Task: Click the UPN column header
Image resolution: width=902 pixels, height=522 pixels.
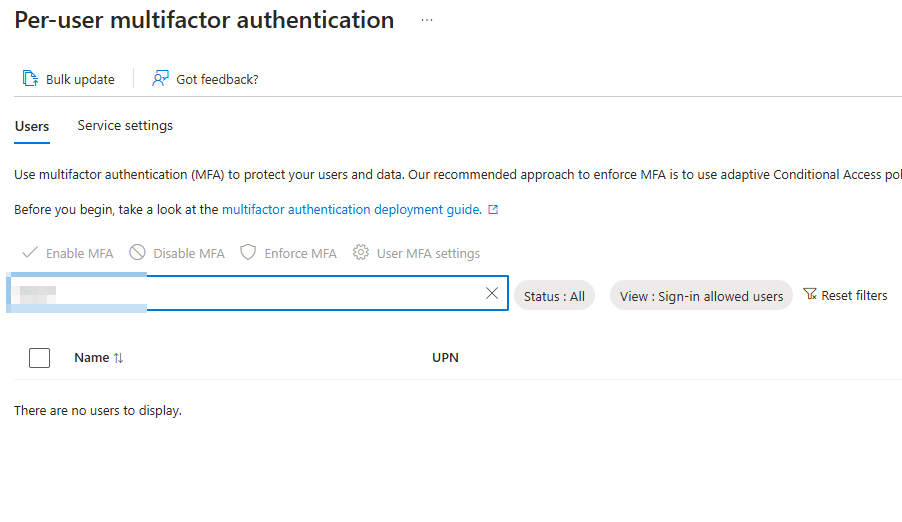Action: 445,358
